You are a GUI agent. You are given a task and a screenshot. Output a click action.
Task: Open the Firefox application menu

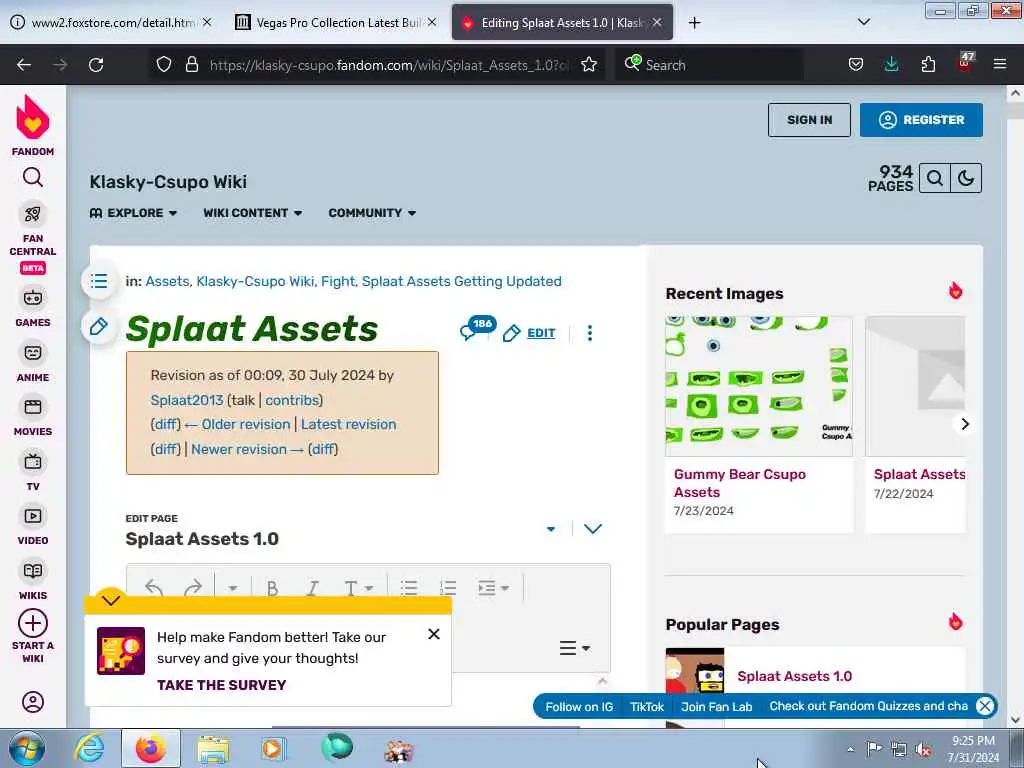(999, 64)
